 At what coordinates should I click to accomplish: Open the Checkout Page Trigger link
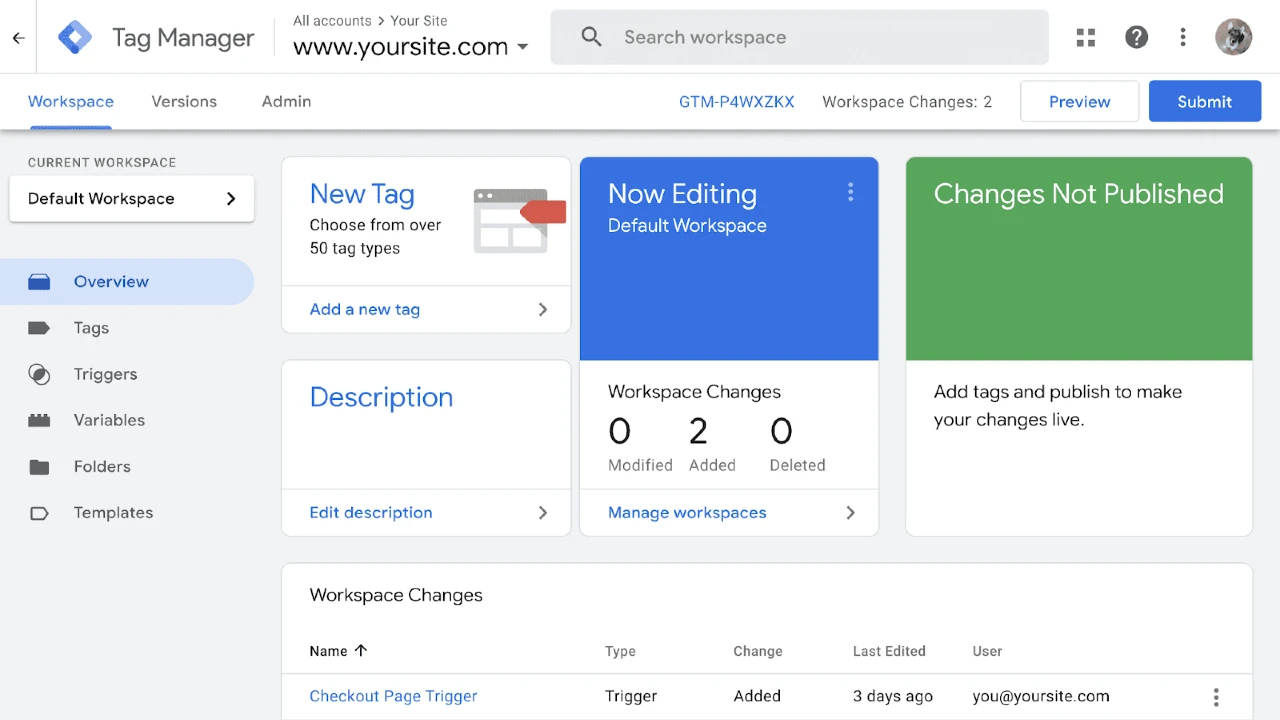pyautogui.click(x=393, y=696)
